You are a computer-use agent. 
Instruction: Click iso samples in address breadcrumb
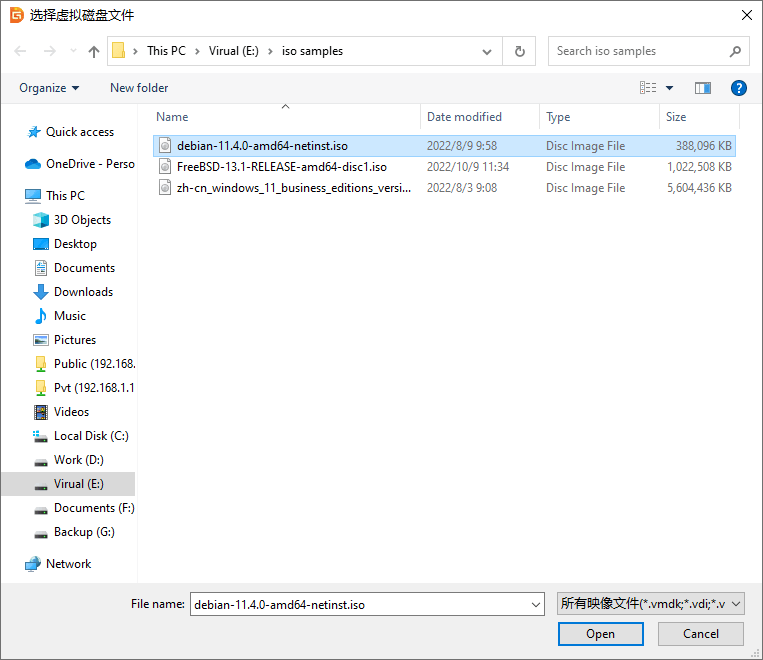312,51
